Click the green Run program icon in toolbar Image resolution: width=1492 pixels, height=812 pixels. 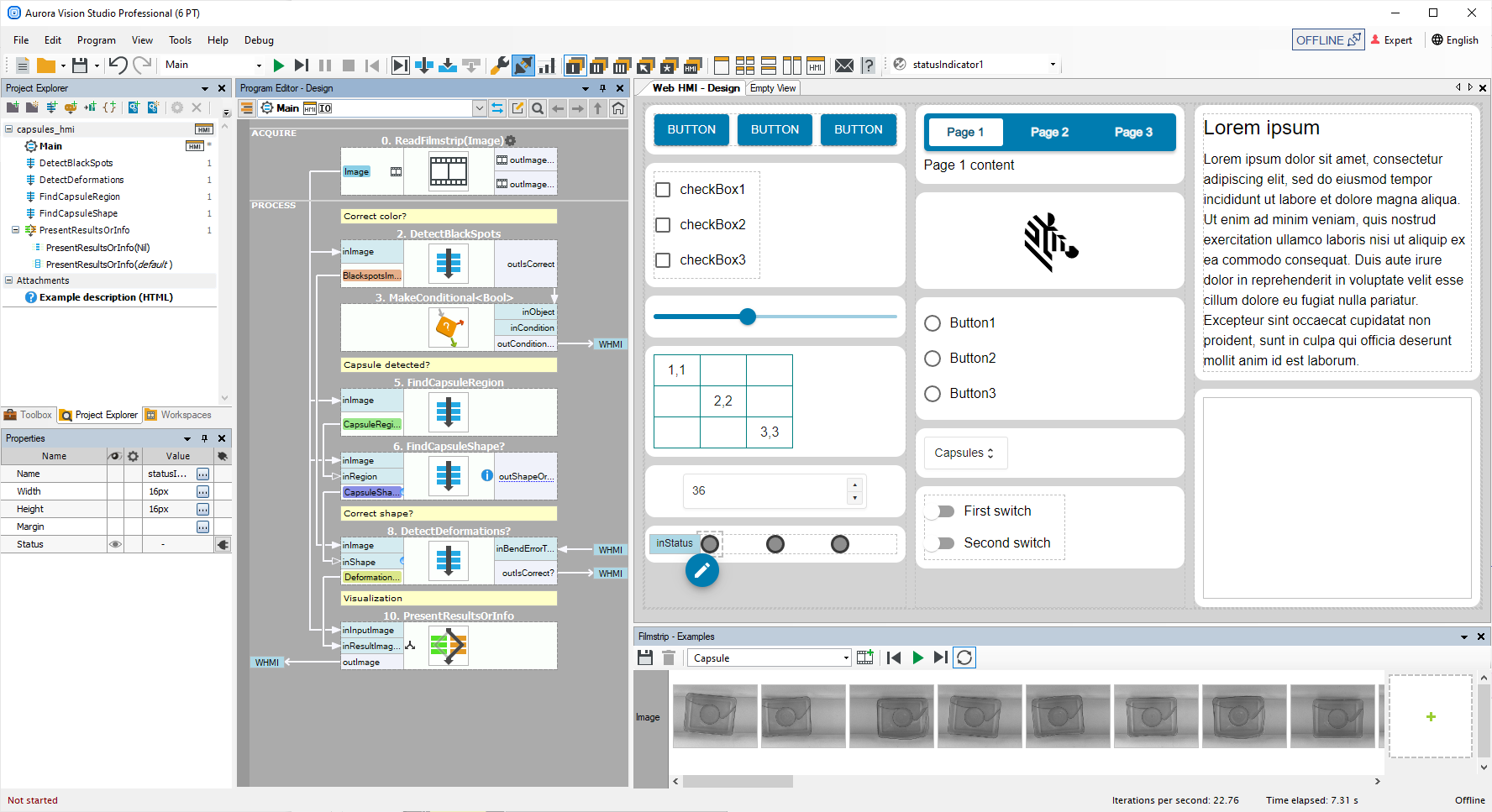(279, 65)
